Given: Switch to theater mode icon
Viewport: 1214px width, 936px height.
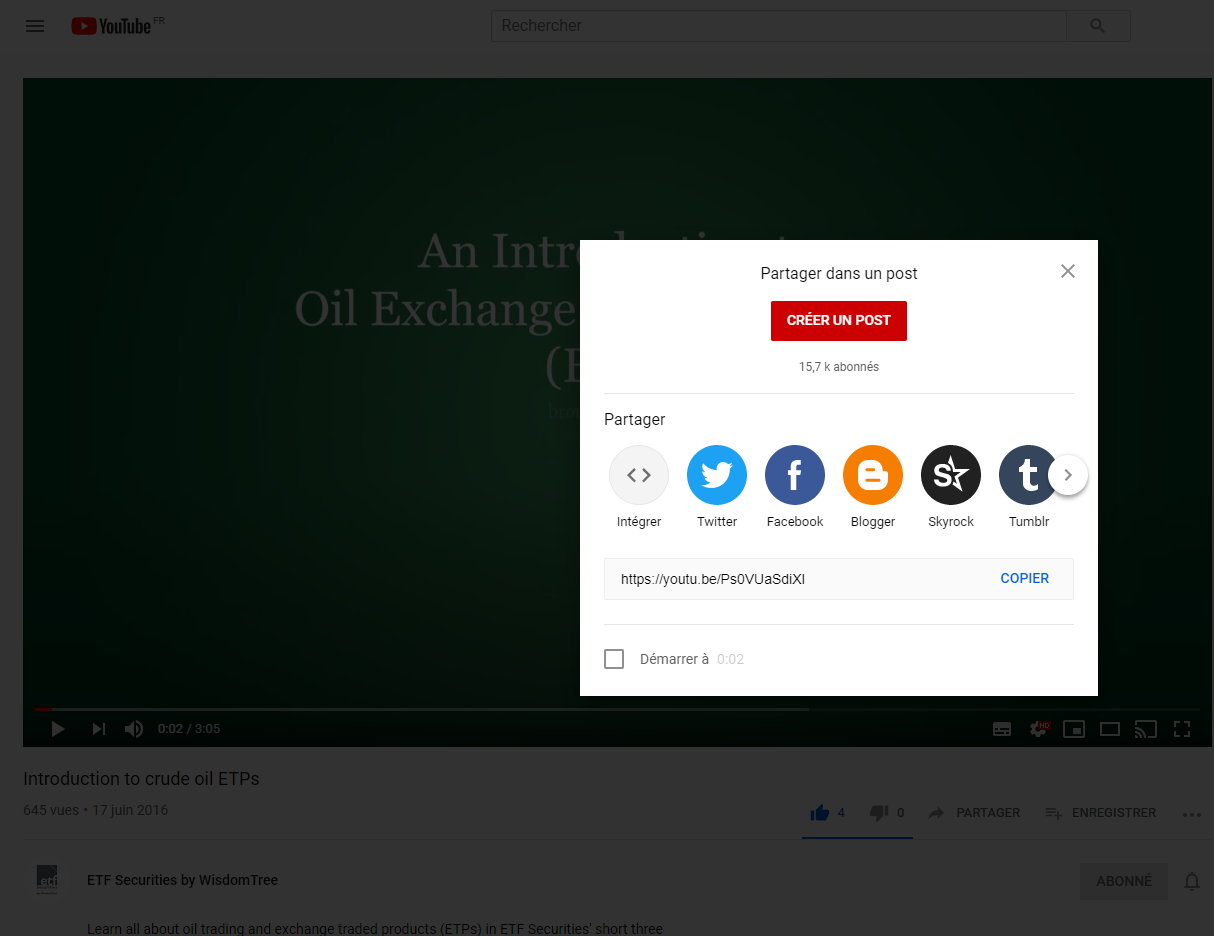Looking at the screenshot, I should 1109,729.
